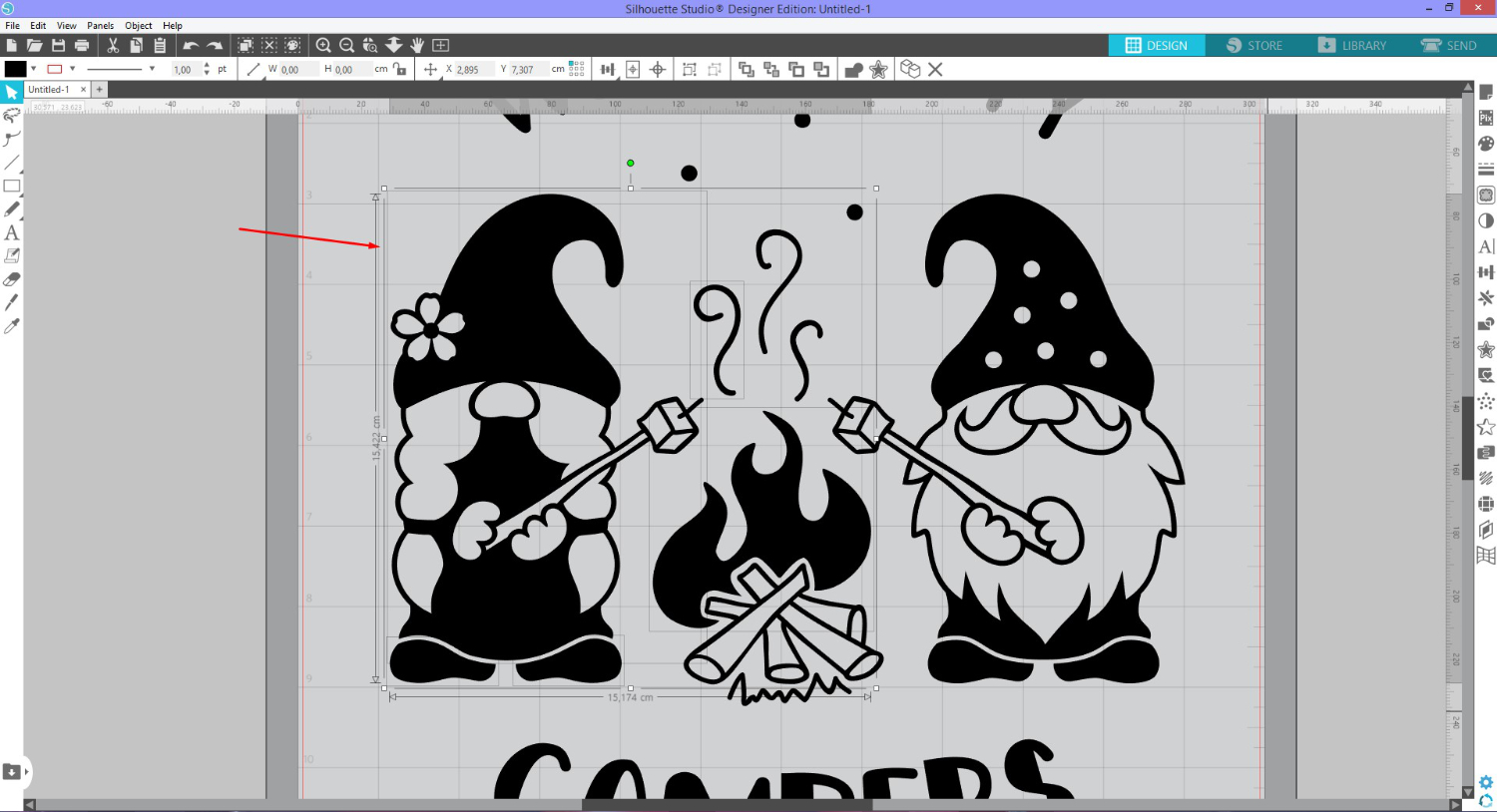This screenshot has height=812, width=1497.
Task: Click the Delete X icon in toolbar
Action: point(935,69)
